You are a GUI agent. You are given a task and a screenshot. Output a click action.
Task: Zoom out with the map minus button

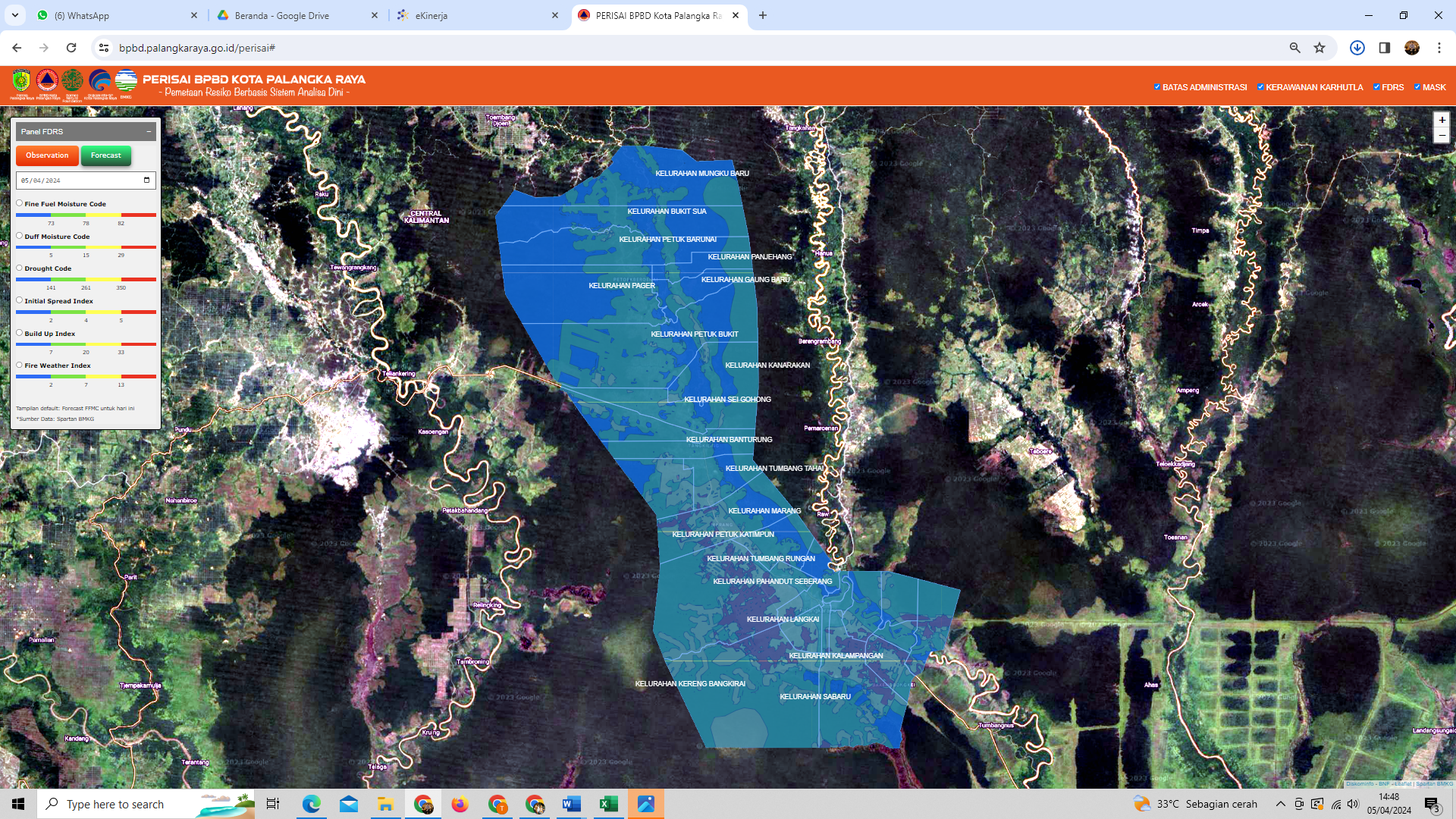click(1442, 135)
